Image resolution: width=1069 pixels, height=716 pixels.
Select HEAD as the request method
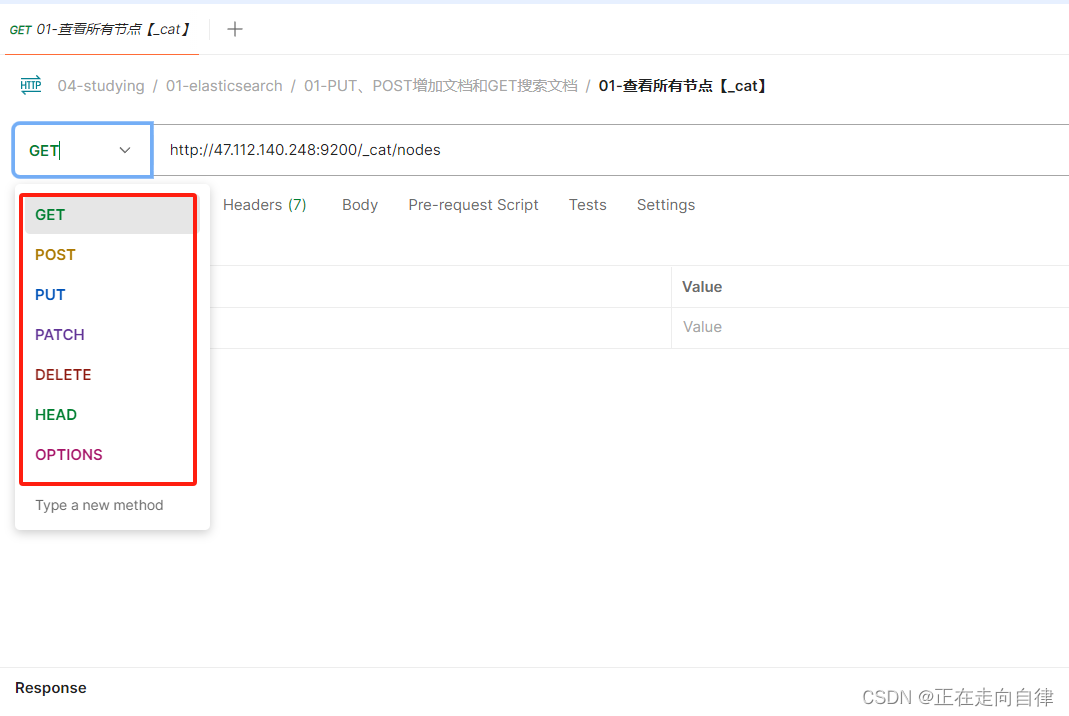[x=56, y=414]
